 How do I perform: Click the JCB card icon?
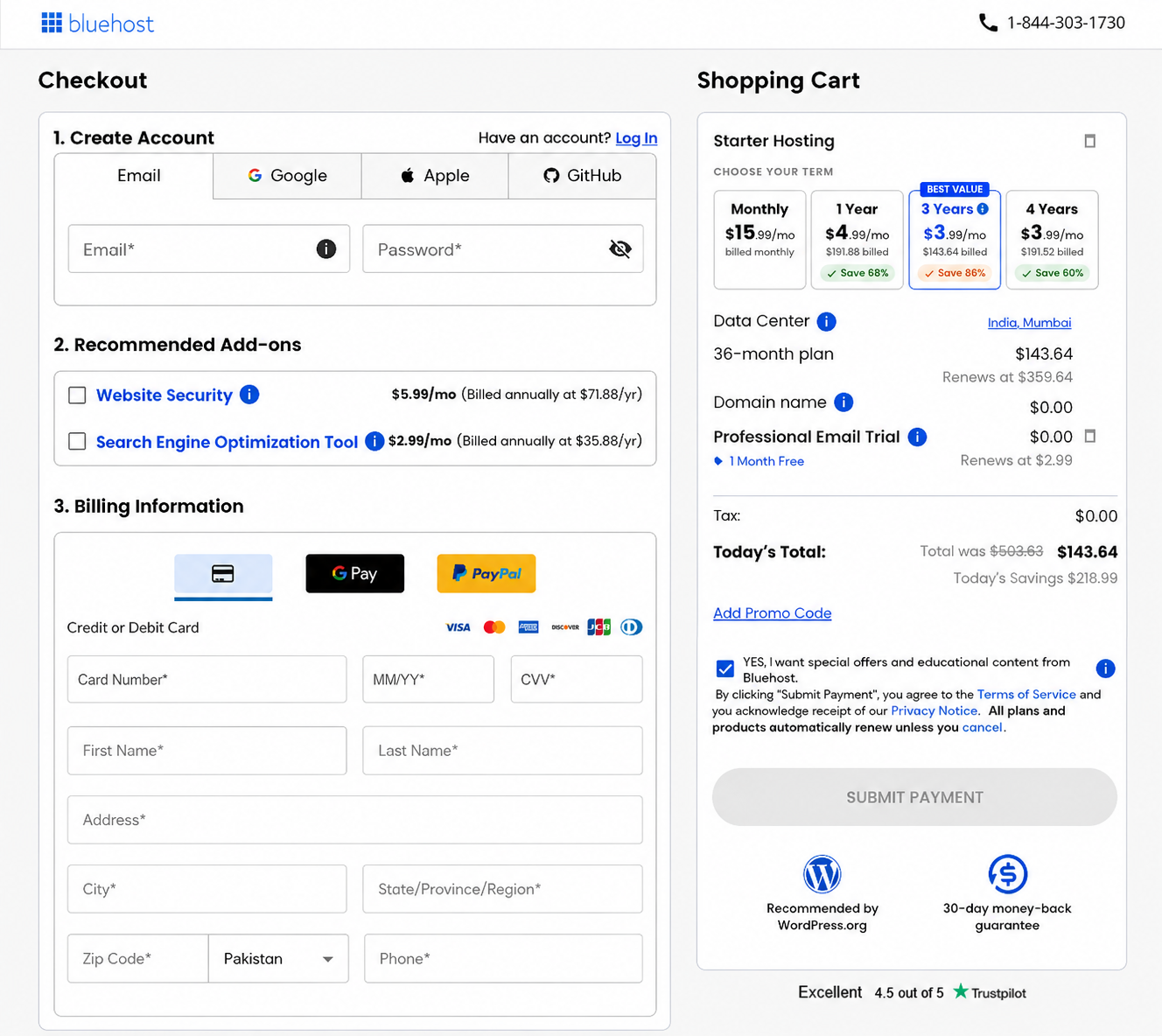pyautogui.click(x=598, y=627)
